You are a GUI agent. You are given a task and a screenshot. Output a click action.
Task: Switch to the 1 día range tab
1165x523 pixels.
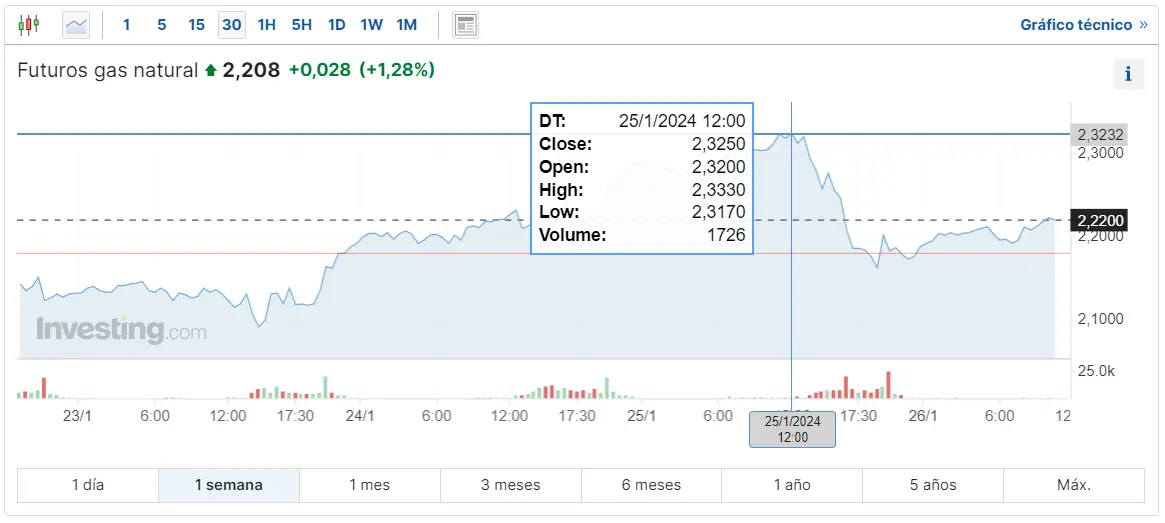pos(88,485)
